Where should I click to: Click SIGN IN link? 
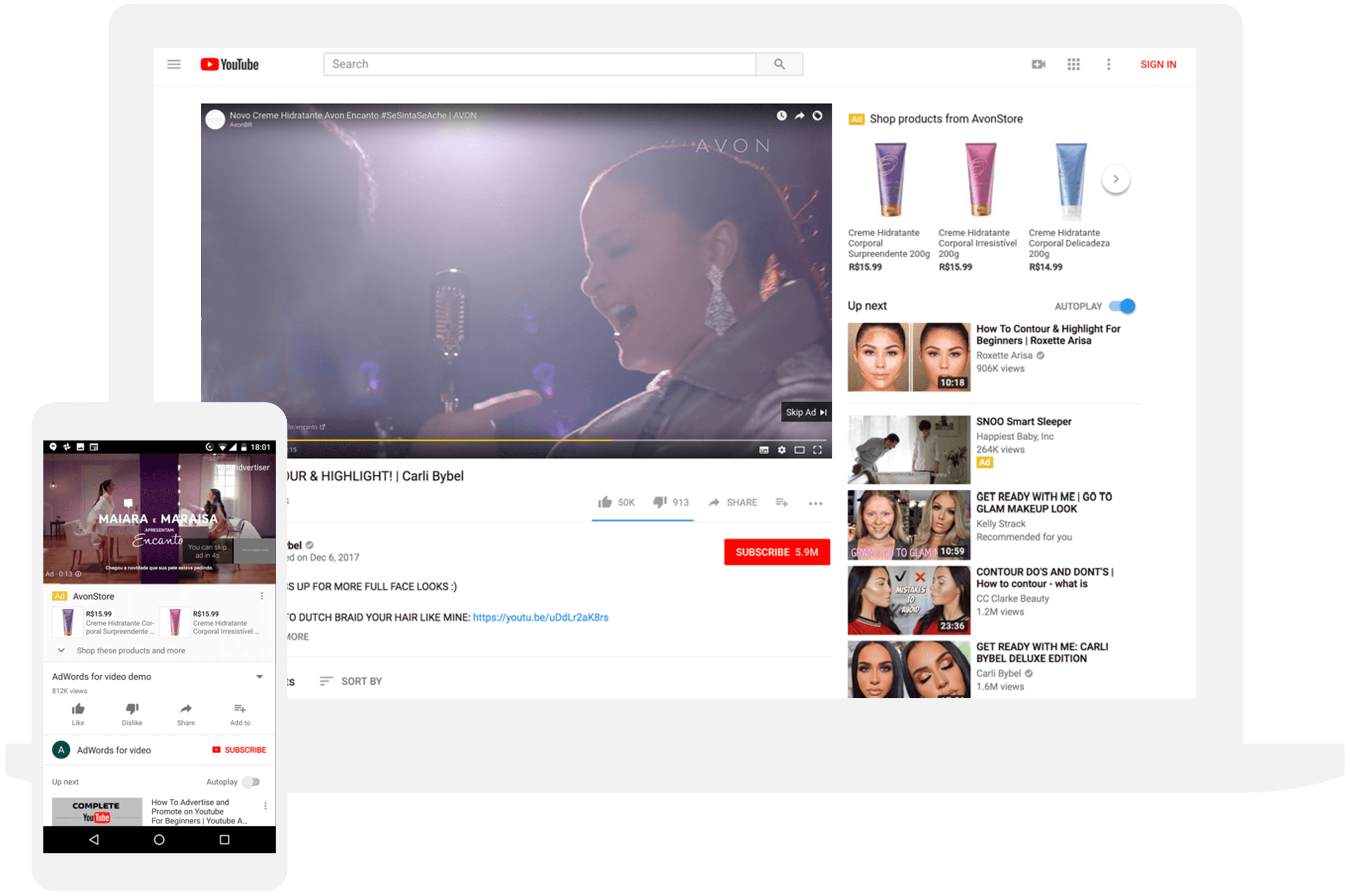tap(1158, 64)
